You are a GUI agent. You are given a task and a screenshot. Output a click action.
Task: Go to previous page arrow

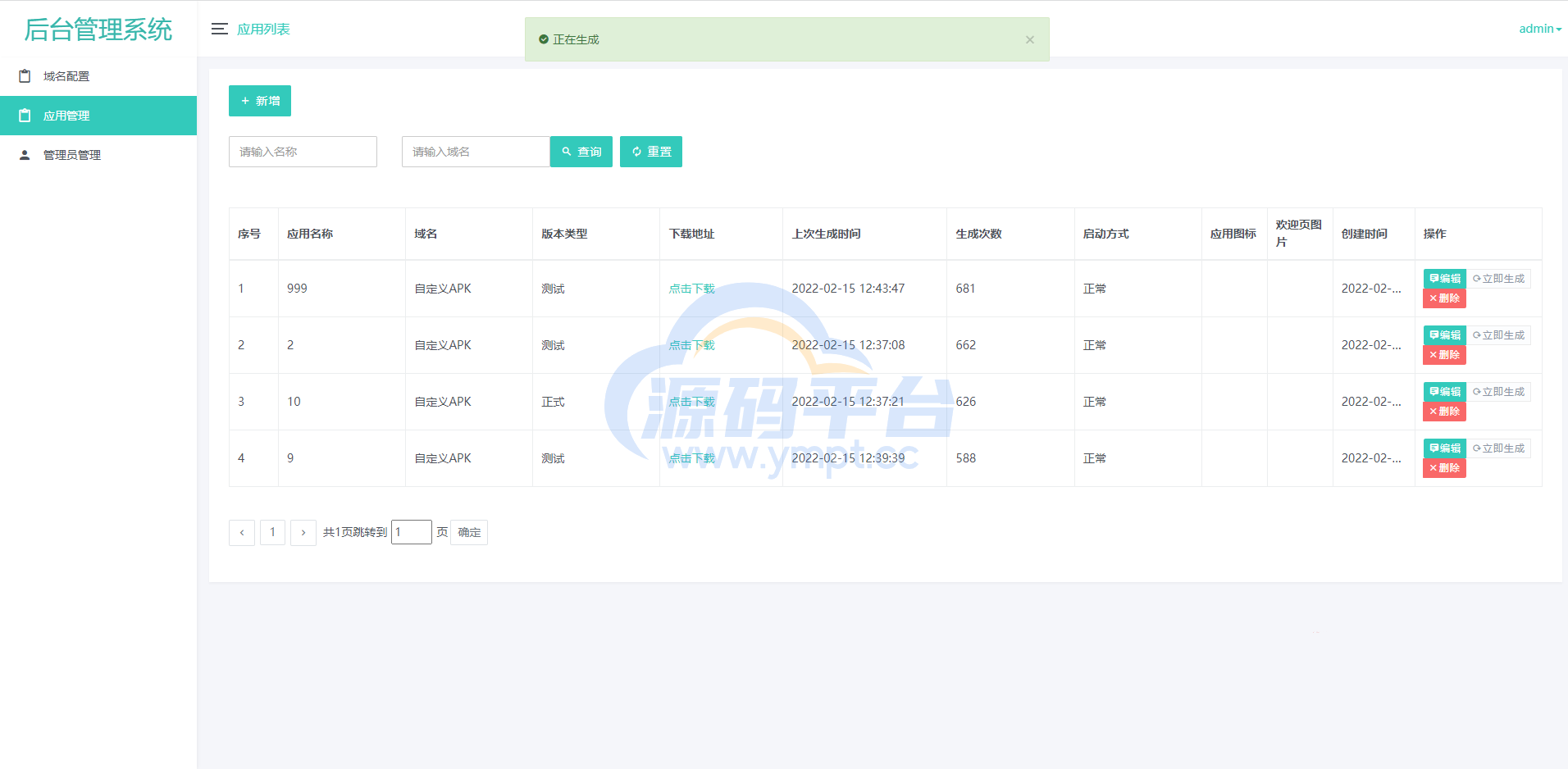tap(242, 533)
